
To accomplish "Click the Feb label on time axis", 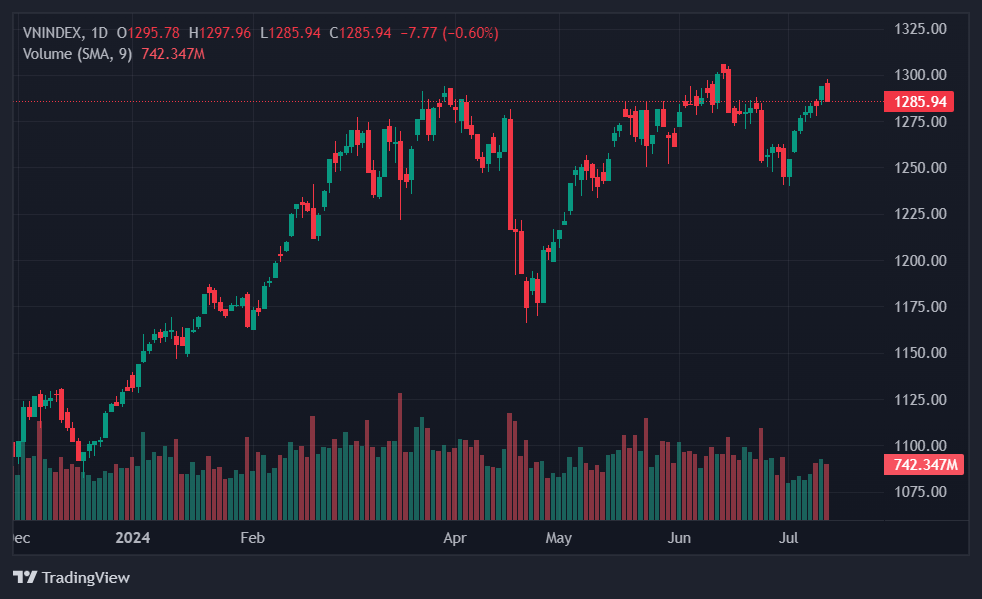I will point(252,538).
